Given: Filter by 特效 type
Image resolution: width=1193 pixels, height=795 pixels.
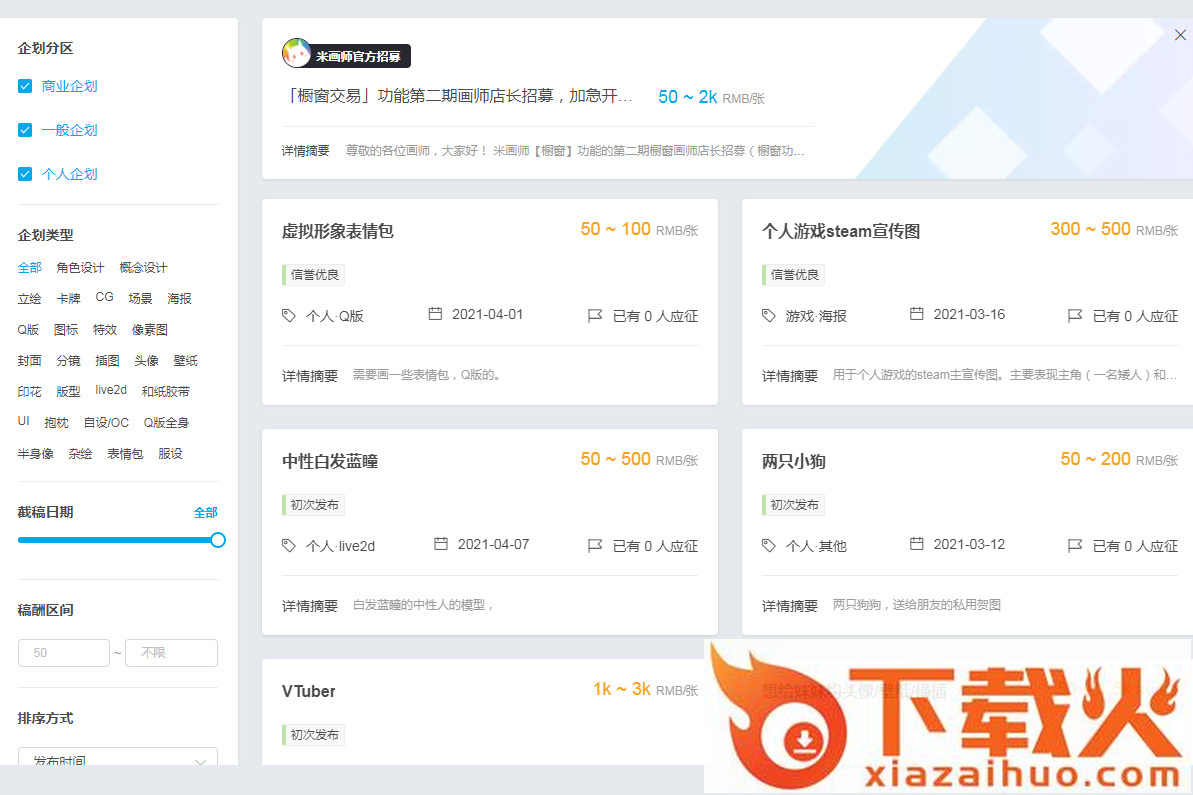Looking at the screenshot, I should pos(105,330).
